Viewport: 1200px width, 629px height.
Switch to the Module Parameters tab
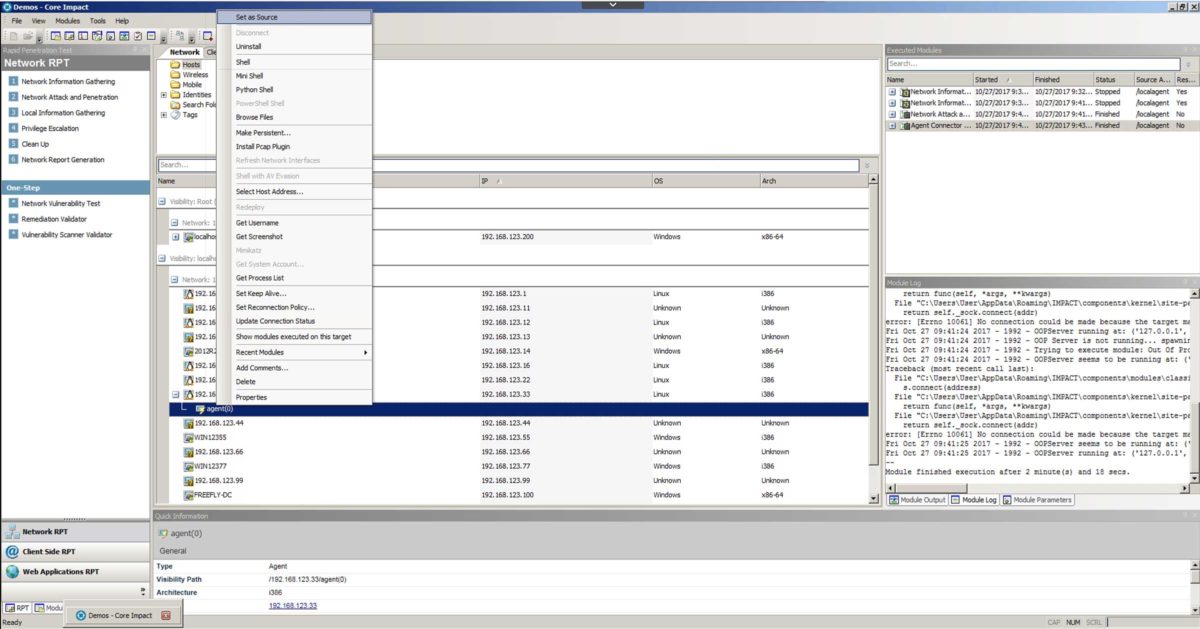1037,500
